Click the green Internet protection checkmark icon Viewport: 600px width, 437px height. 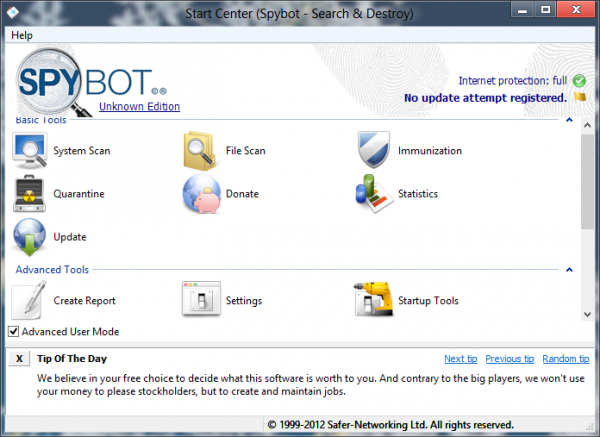(579, 81)
